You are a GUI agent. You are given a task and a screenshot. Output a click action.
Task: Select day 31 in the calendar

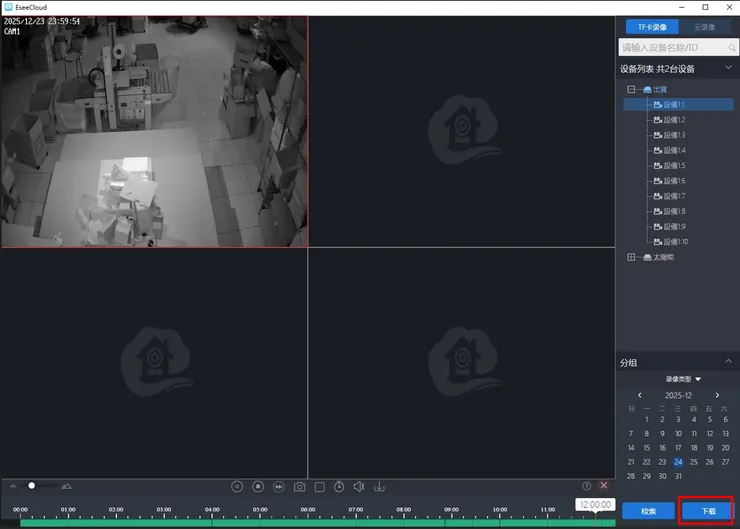(678, 476)
